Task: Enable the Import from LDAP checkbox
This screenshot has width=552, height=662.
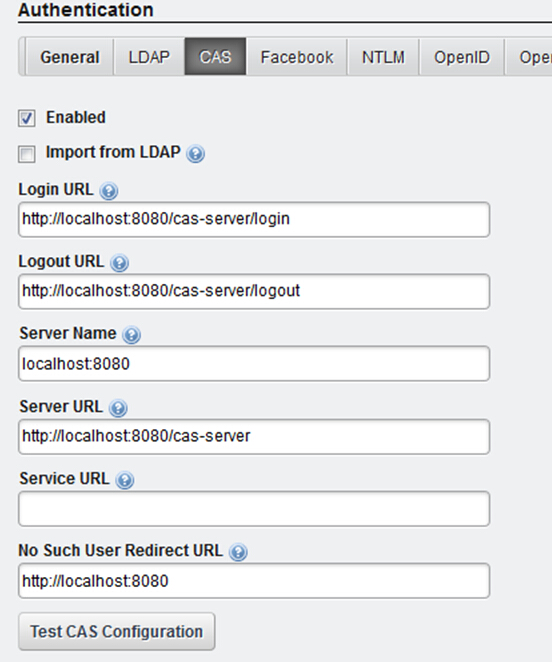Action: point(27,154)
